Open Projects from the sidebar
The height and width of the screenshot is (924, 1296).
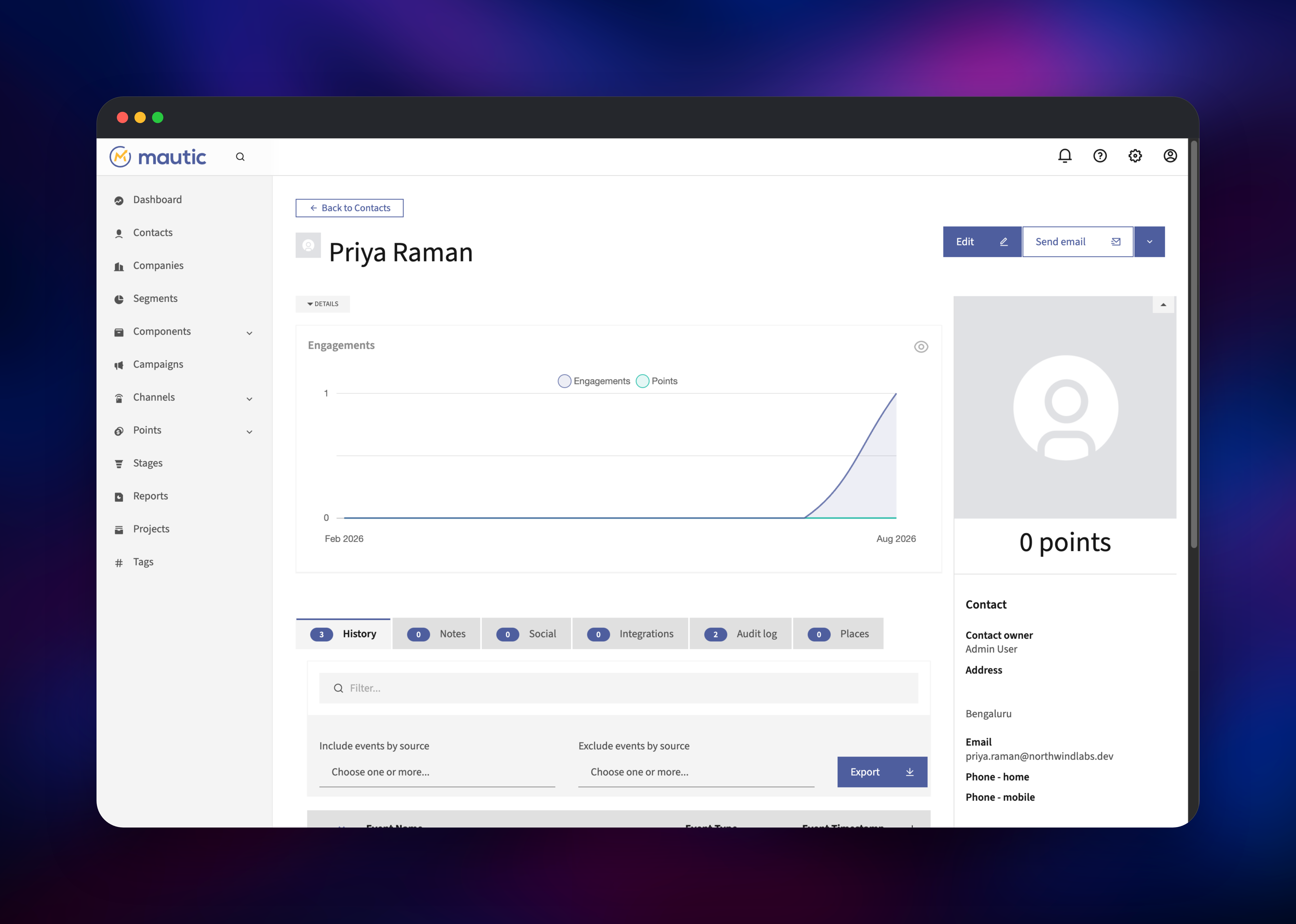pyautogui.click(x=151, y=529)
